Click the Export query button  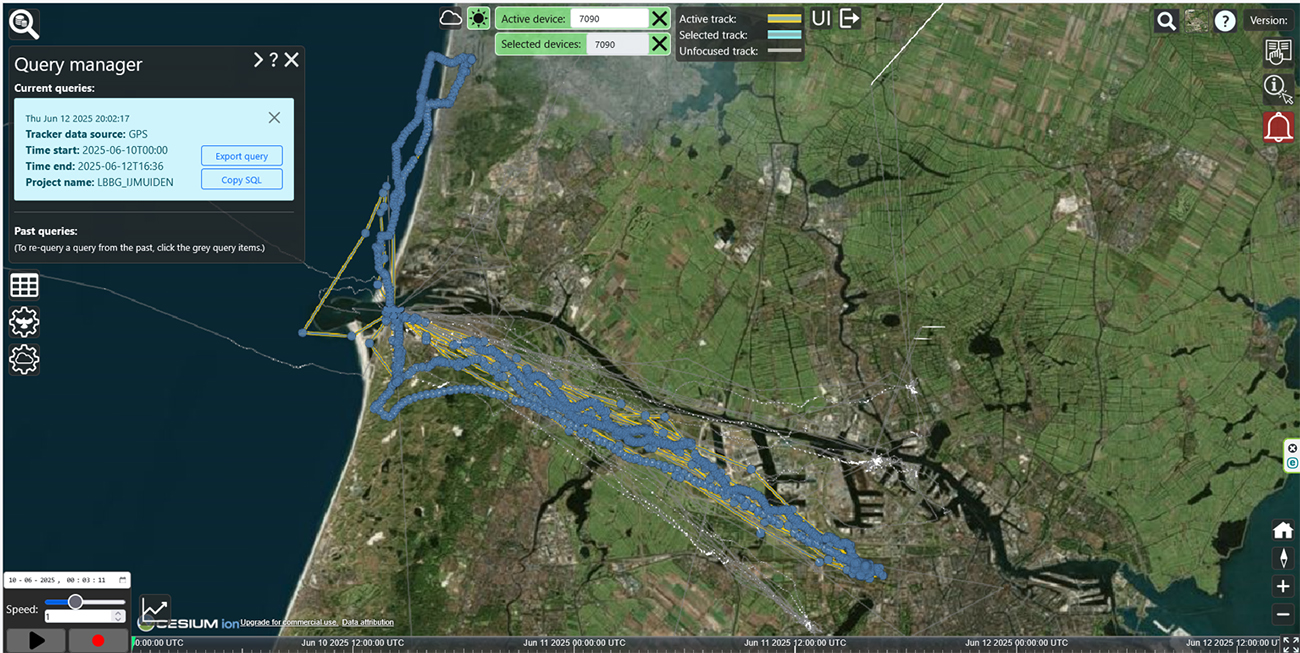[x=241, y=156]
